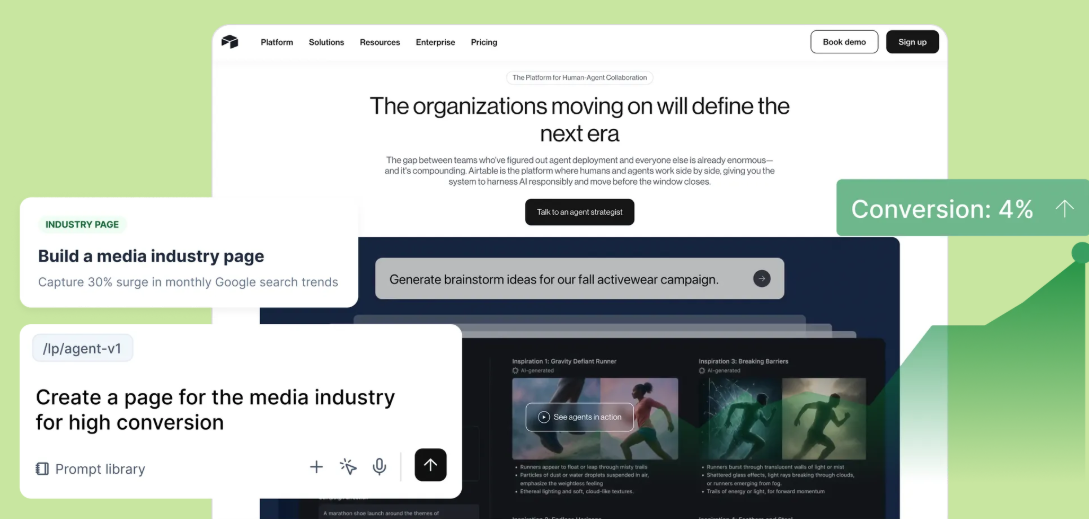Open the Breaking Barriers image

(782, 419)
